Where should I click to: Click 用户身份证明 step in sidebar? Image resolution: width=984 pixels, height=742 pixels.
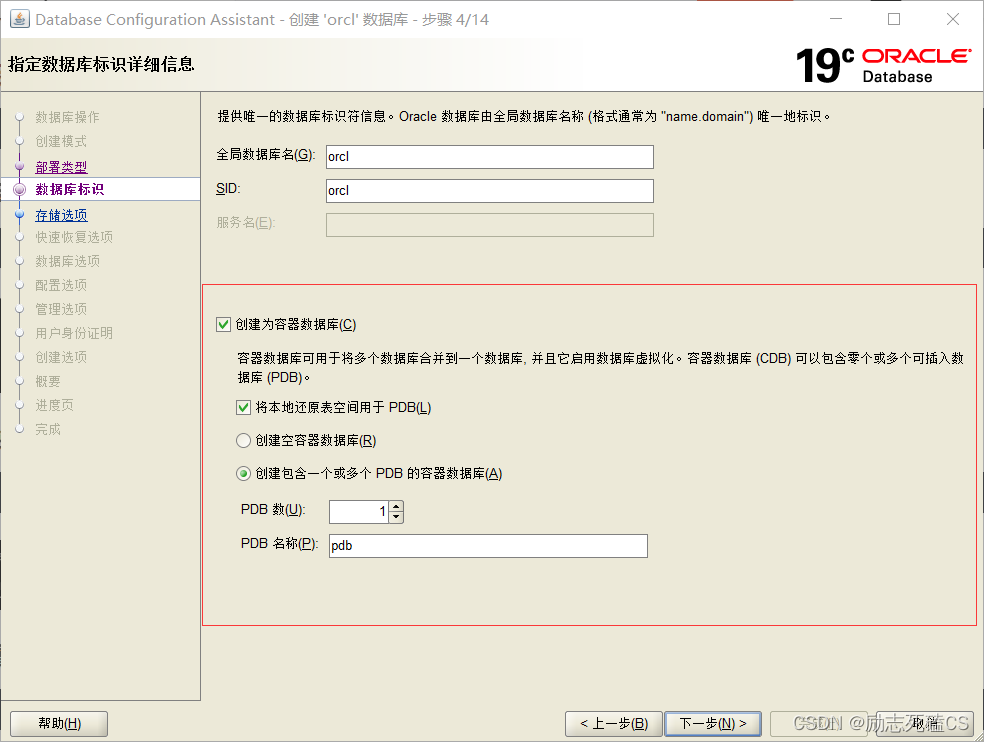tap(74, 333)
